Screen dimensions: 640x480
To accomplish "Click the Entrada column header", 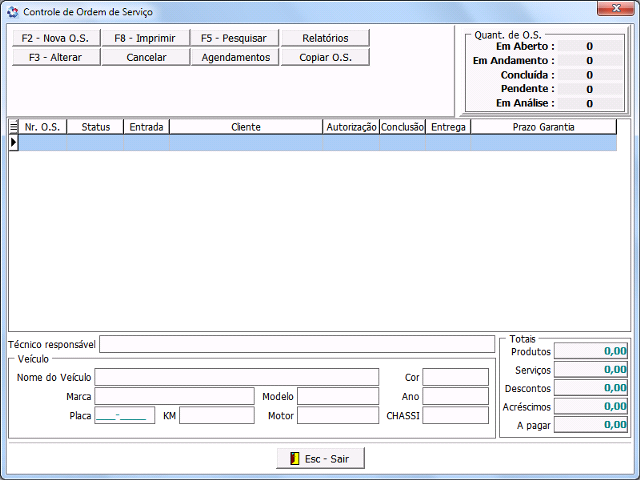I will [147, 127].
